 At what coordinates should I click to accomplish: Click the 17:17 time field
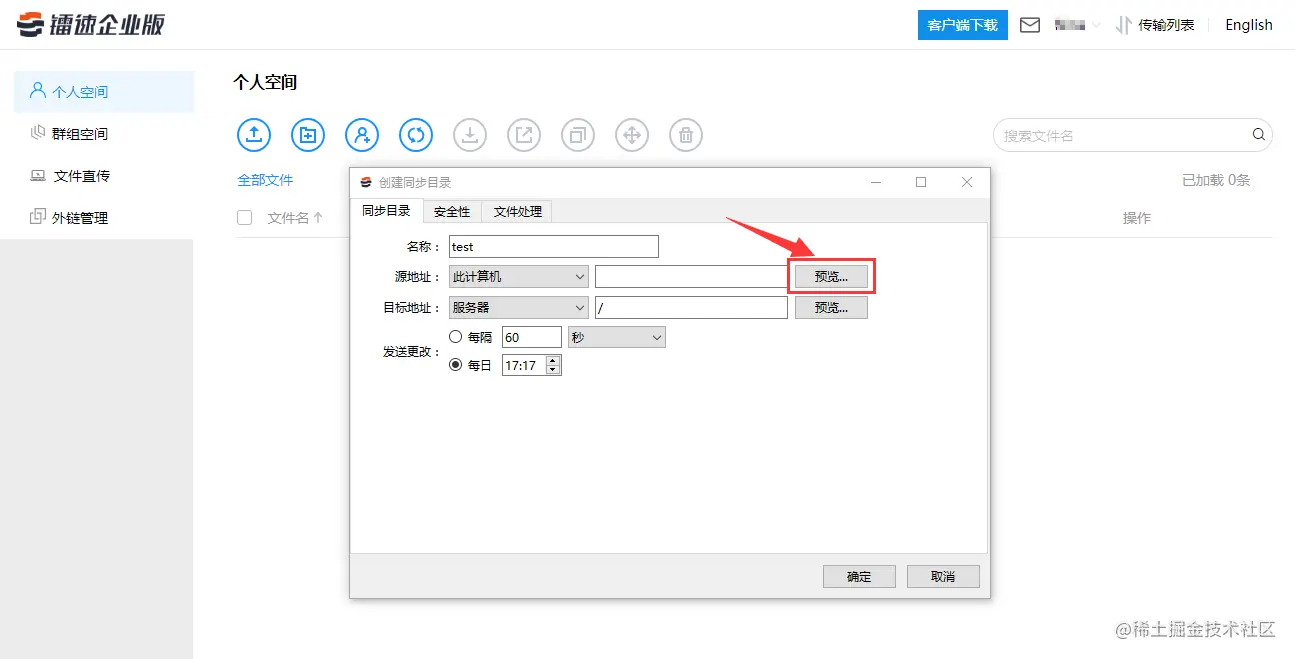click(x=523, y=365)
